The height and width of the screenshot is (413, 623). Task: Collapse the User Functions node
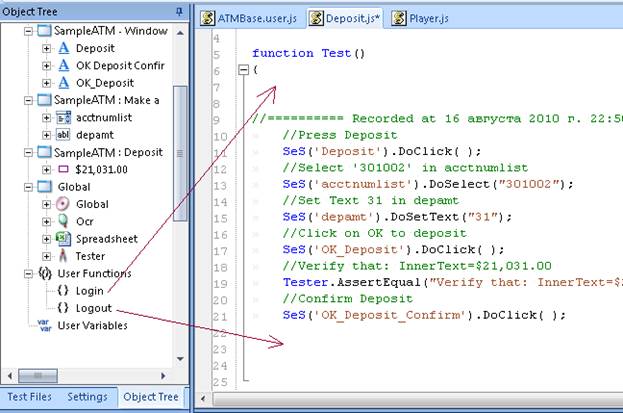[28, 273]
